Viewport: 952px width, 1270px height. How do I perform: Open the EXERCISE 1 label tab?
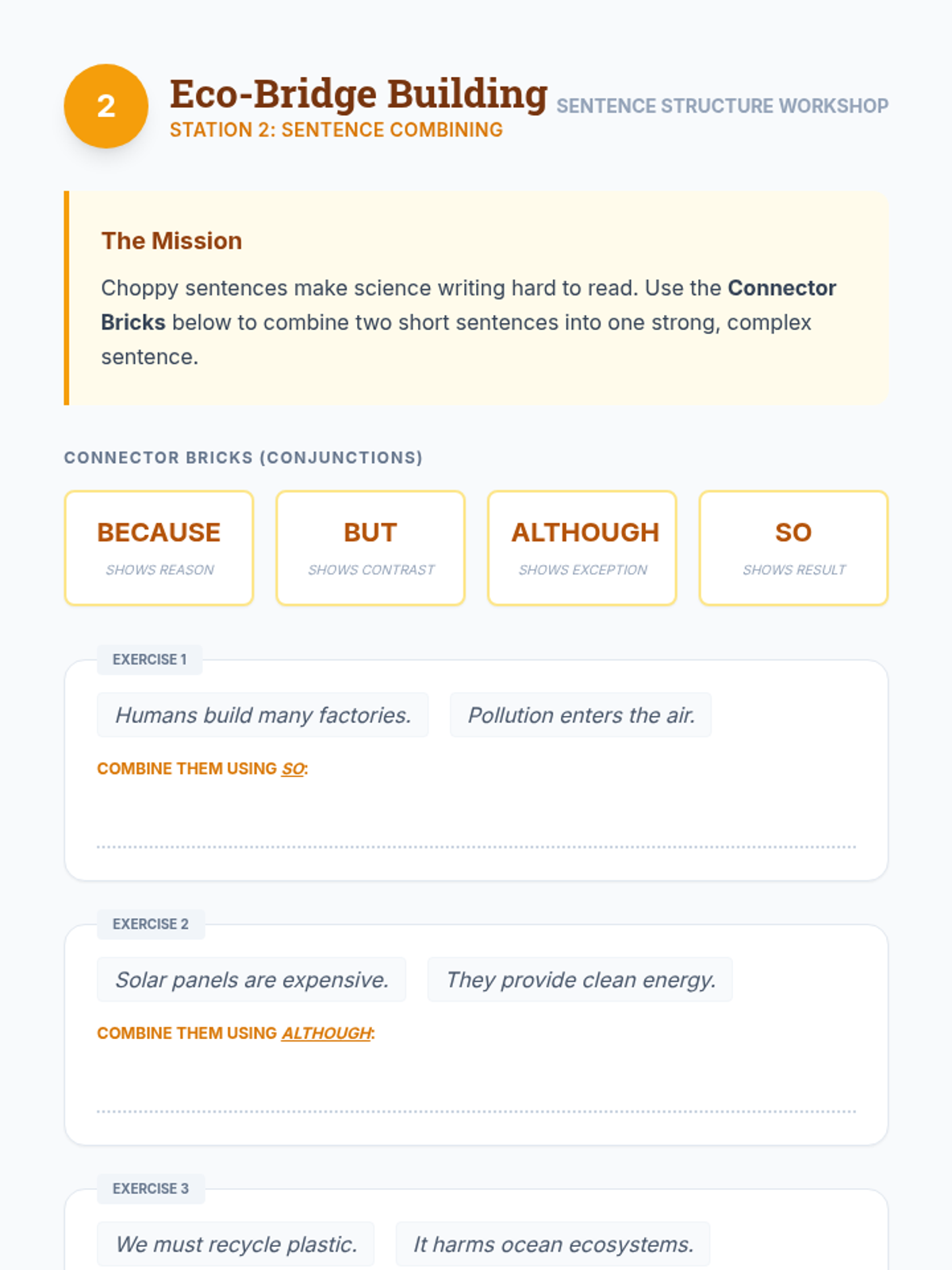click(150, 660)
